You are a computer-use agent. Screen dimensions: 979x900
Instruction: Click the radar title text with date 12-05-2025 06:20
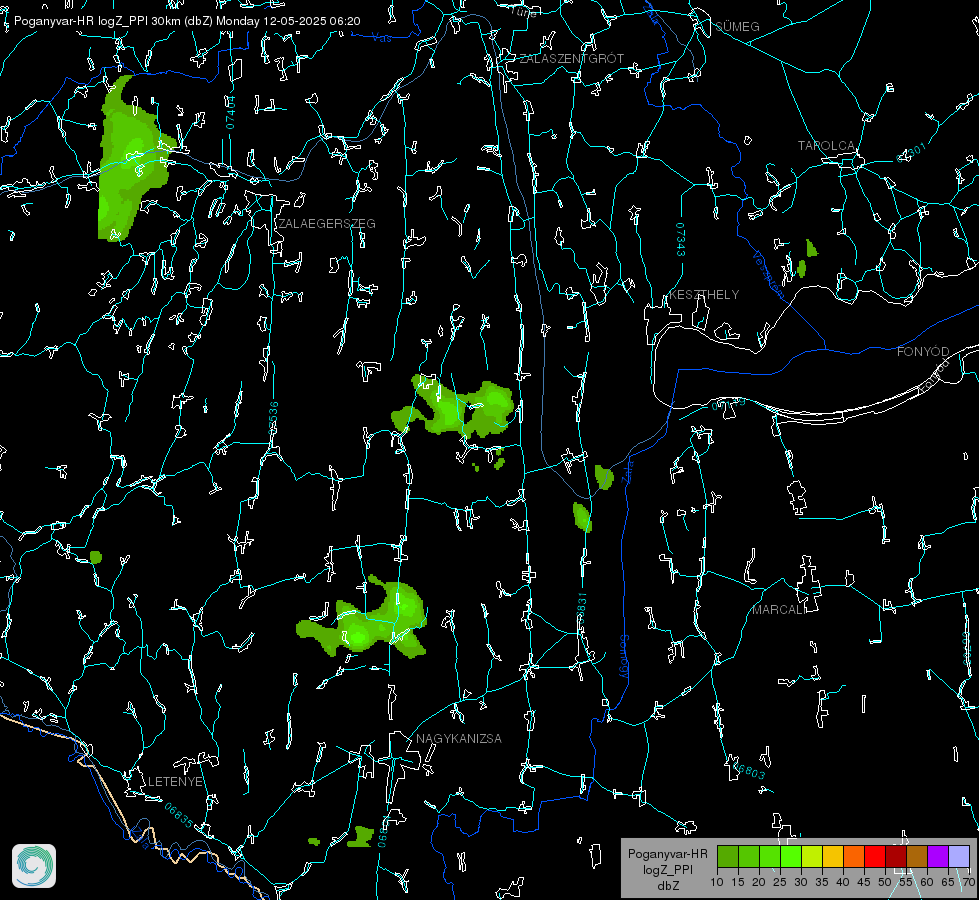tap(187, 21)
